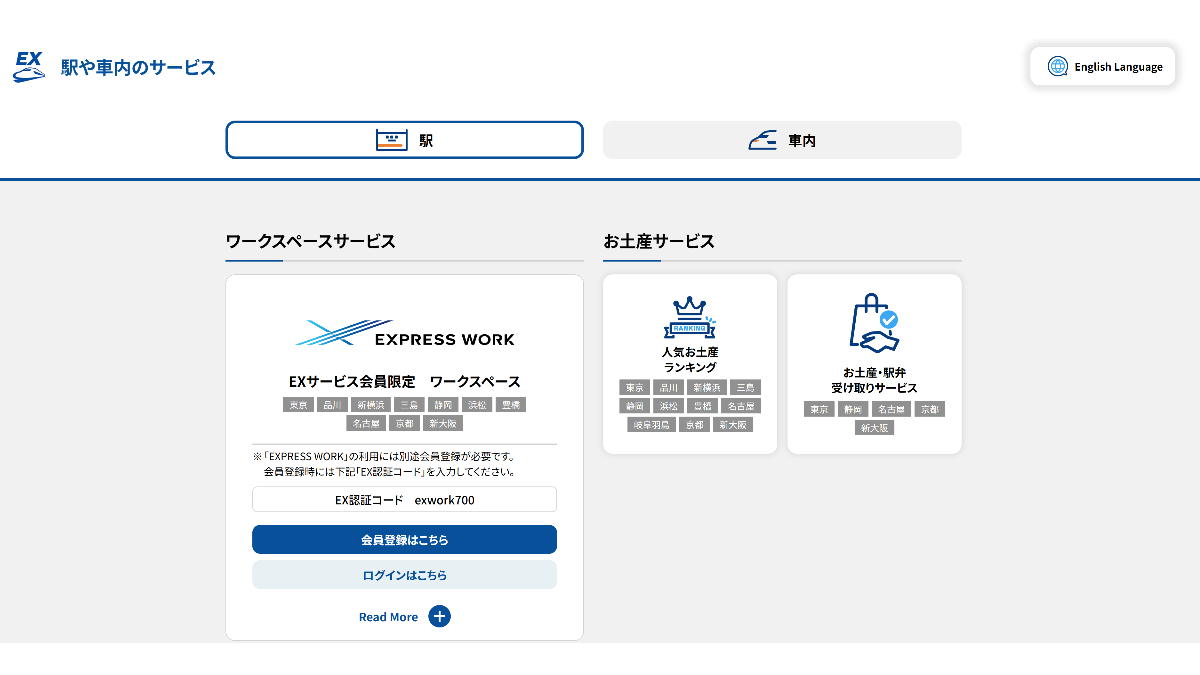Click 浜松 tag in the ranking card
The height and width of the screenshot is (675, 1200).
tap(669, 406)
